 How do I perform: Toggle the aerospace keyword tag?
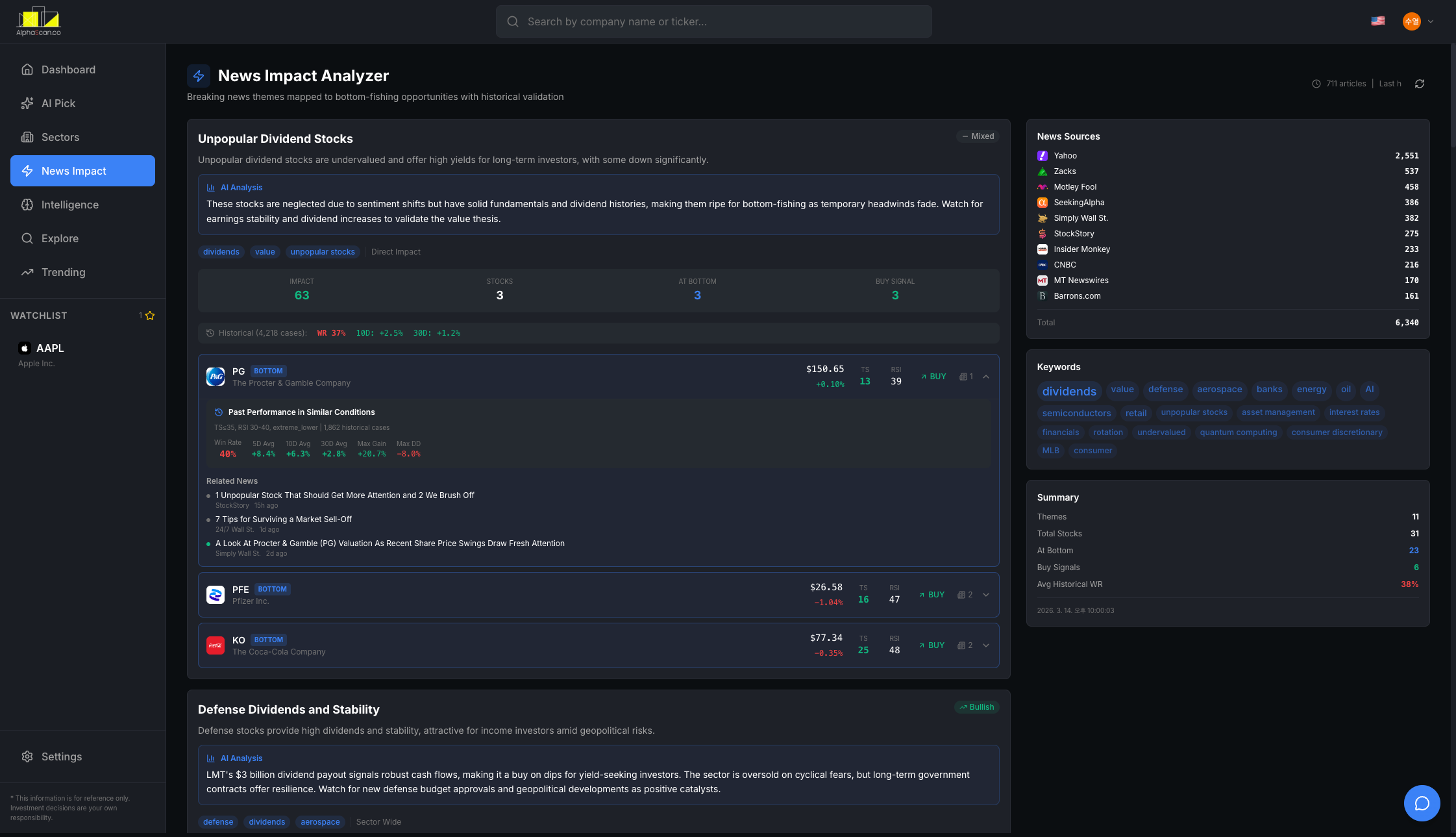point(1219,389)
